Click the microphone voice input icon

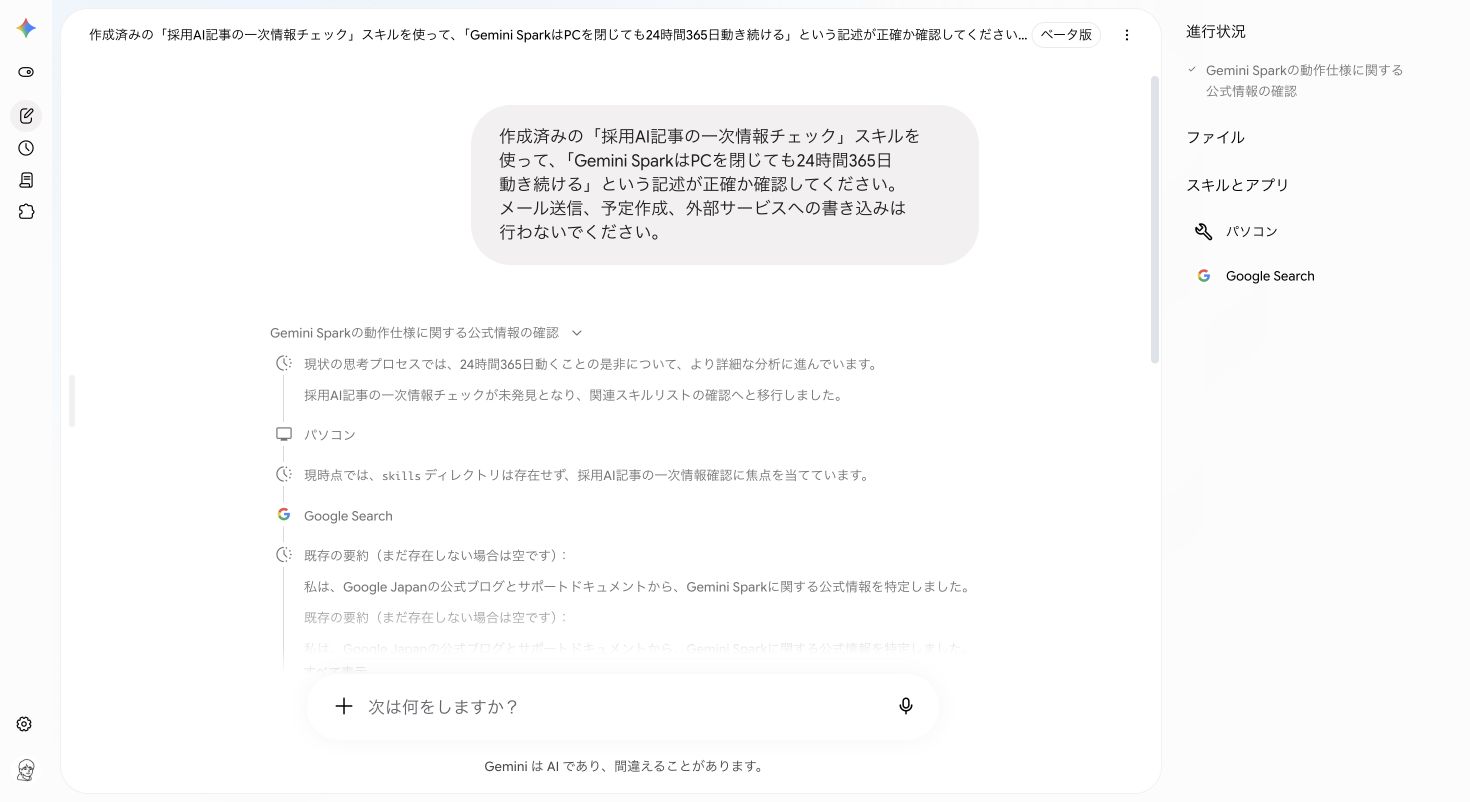point(906,706)
